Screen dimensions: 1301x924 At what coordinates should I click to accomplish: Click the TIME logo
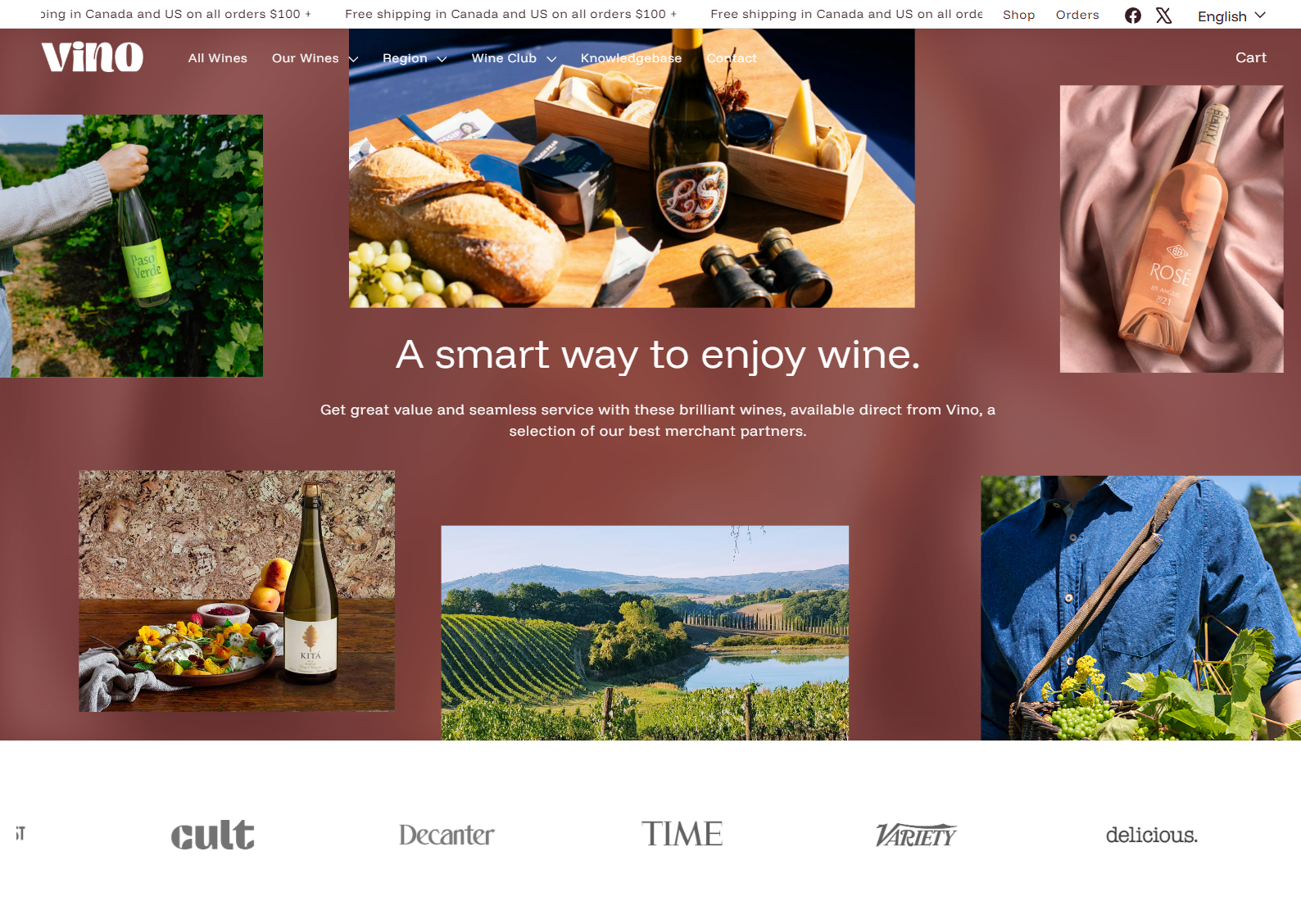point(682,834)
